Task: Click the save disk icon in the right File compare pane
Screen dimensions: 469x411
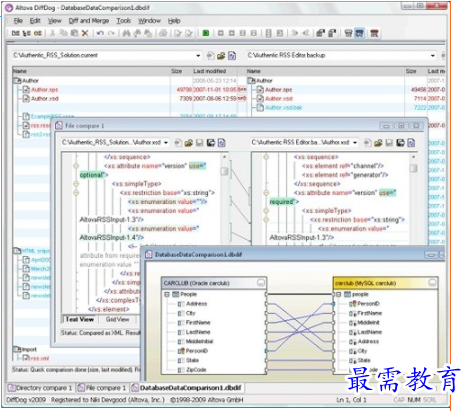Action: point(389,143)
